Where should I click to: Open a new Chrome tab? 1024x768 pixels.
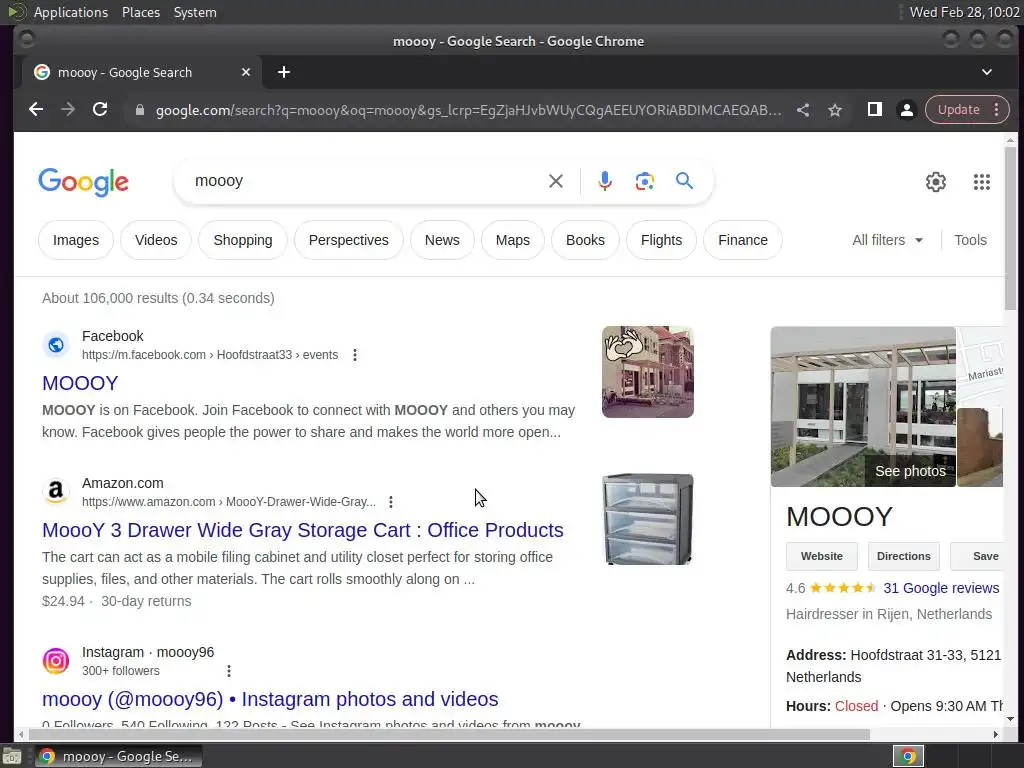(283, 72)
